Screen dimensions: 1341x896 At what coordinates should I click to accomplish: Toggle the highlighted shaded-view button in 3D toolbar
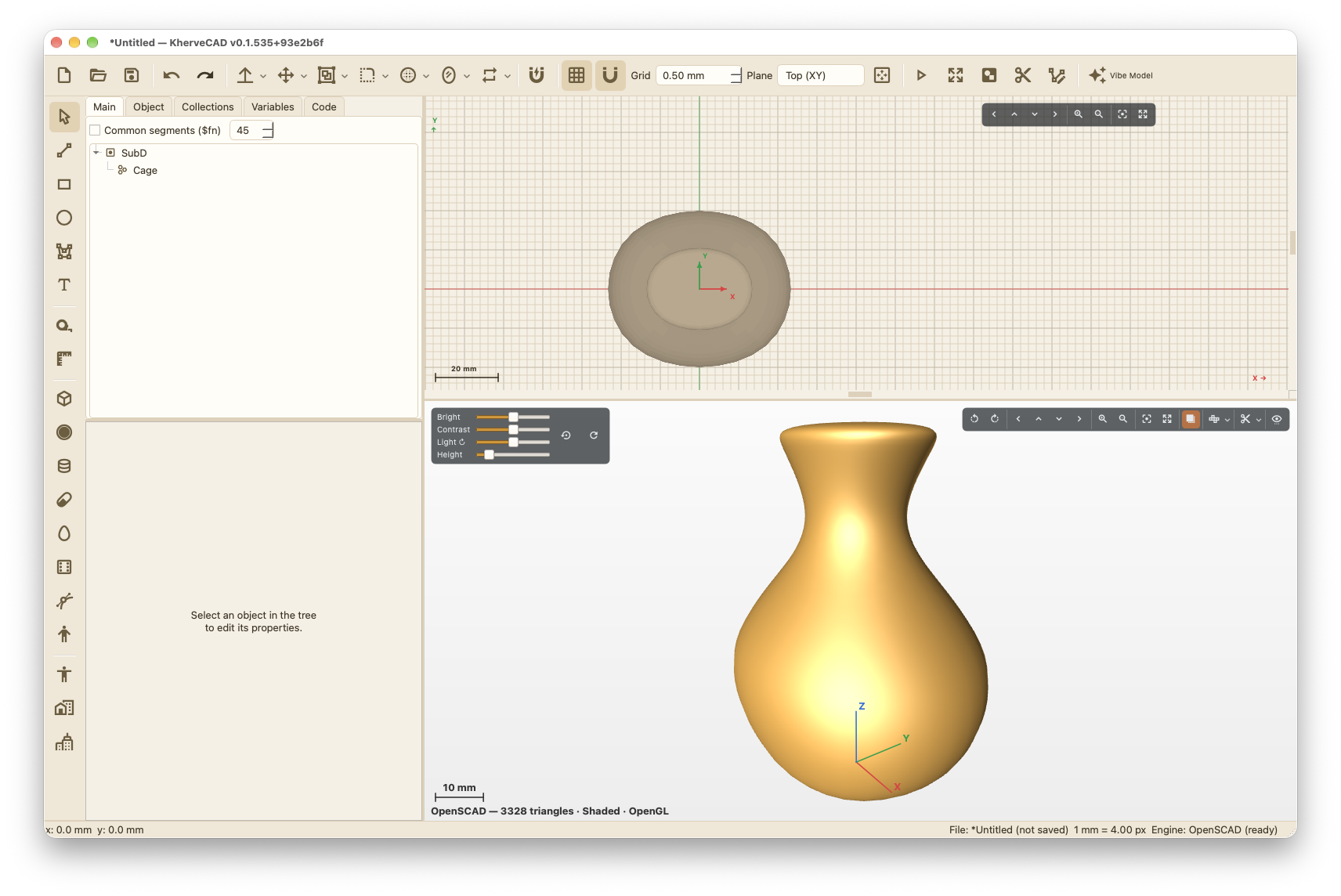point(1191,419)
